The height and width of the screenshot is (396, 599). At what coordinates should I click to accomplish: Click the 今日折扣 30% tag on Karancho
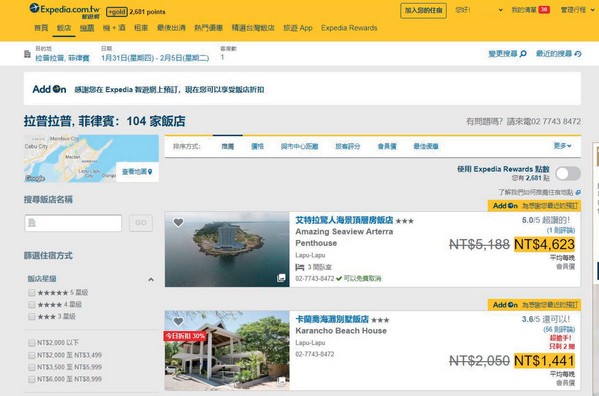pyautogui.click(x=185, y=336)
